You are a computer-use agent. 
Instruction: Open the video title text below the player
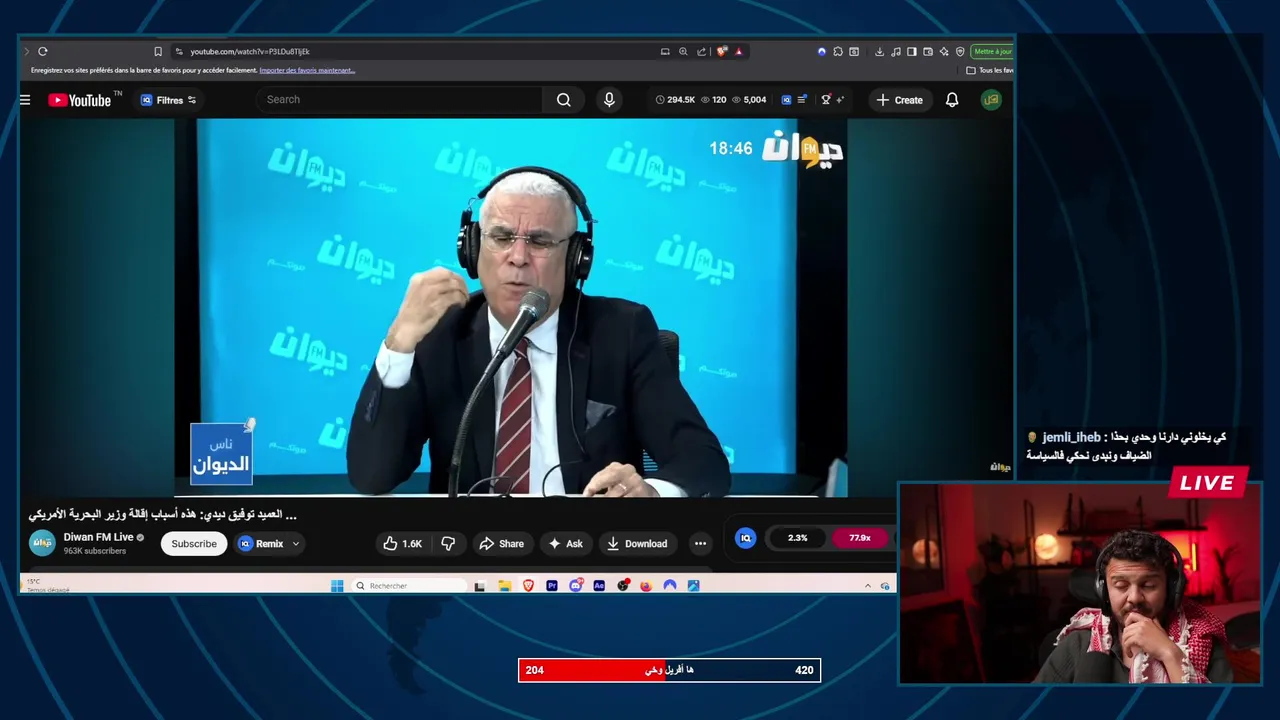click(x=163, y=514)
